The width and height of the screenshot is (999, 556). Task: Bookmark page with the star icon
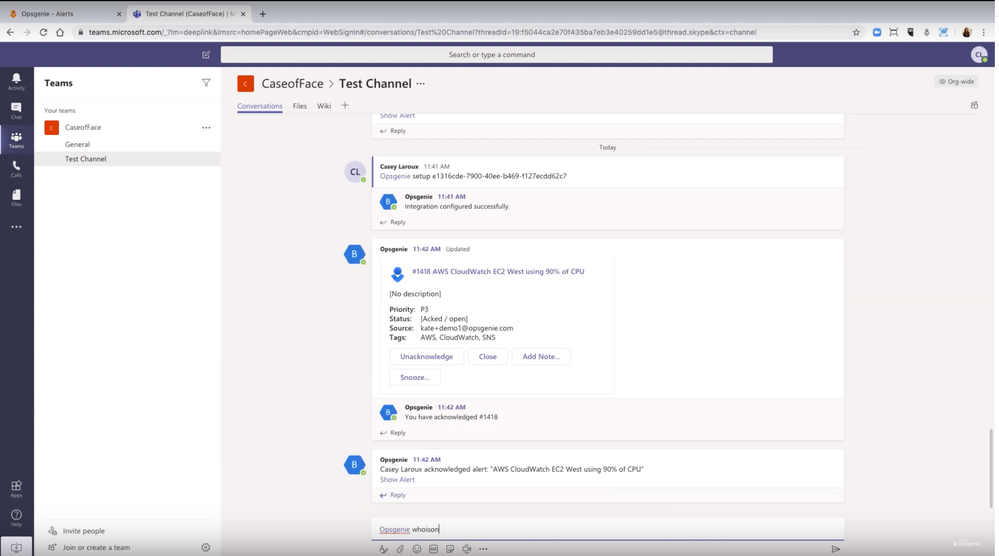coord(856,32)
